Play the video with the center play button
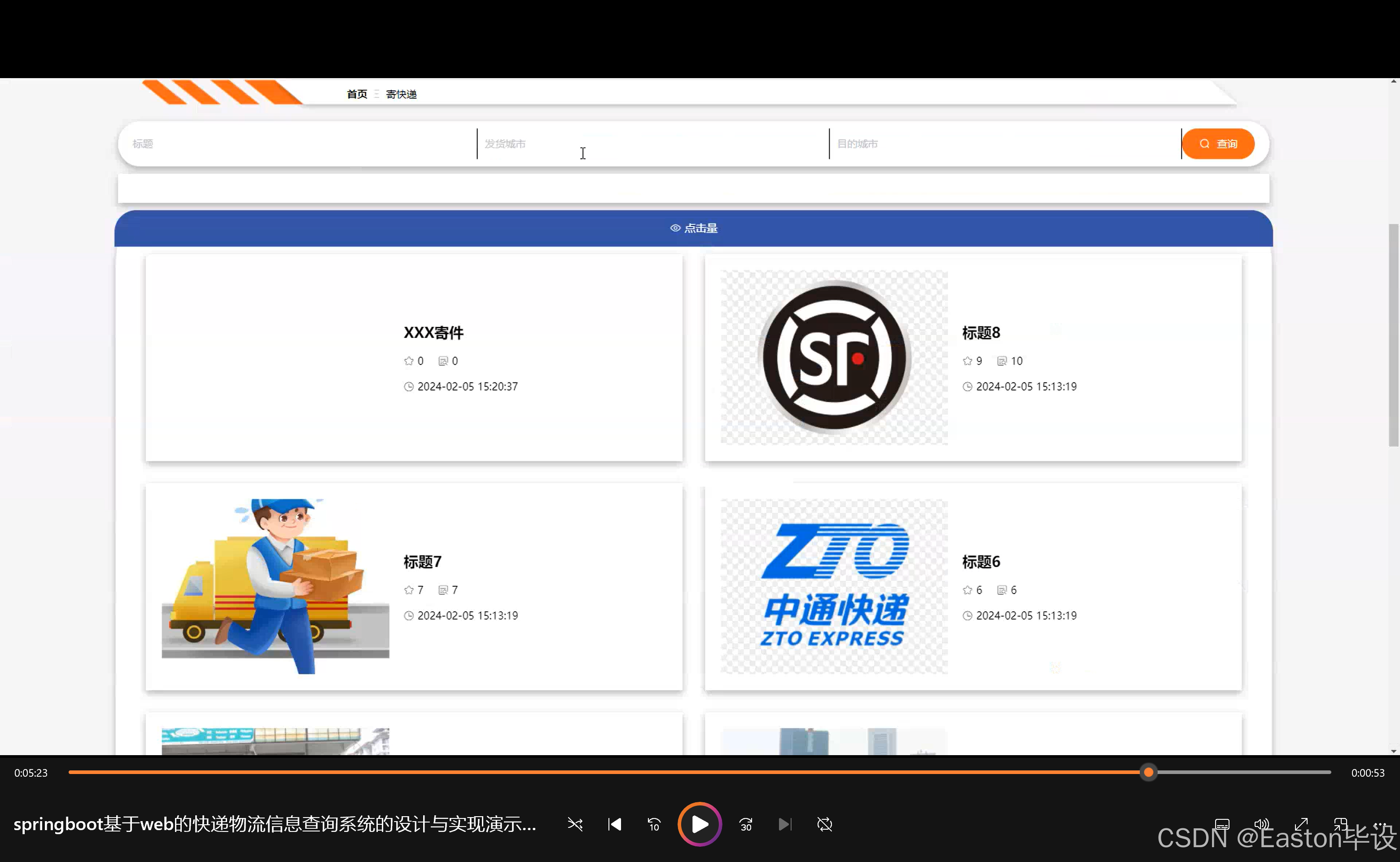The height and width of the screenshot is (862, 1400). [x=700, y=824]
